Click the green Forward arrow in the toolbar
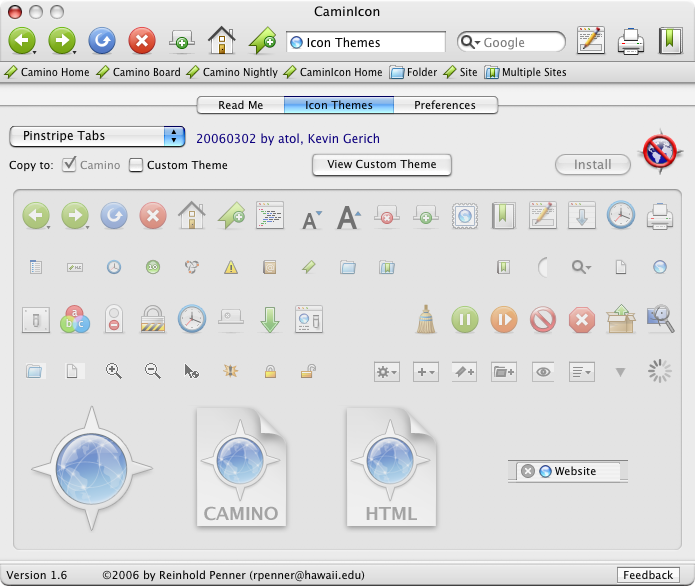Image resolution: width=695 pixels, height=586 pixels. click(x=62, y=41)
